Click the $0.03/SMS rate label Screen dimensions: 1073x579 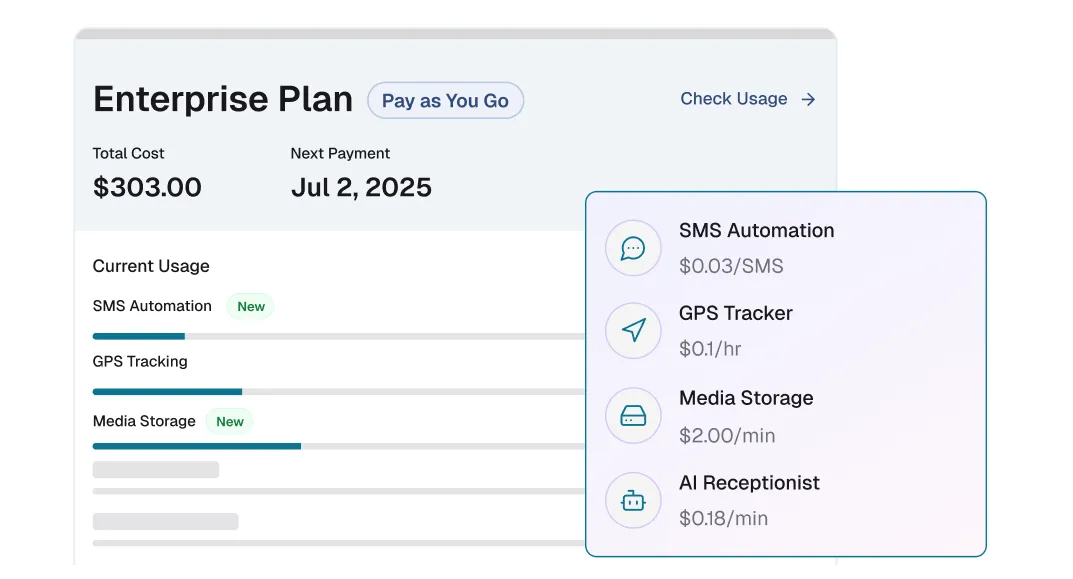(731, 266)
